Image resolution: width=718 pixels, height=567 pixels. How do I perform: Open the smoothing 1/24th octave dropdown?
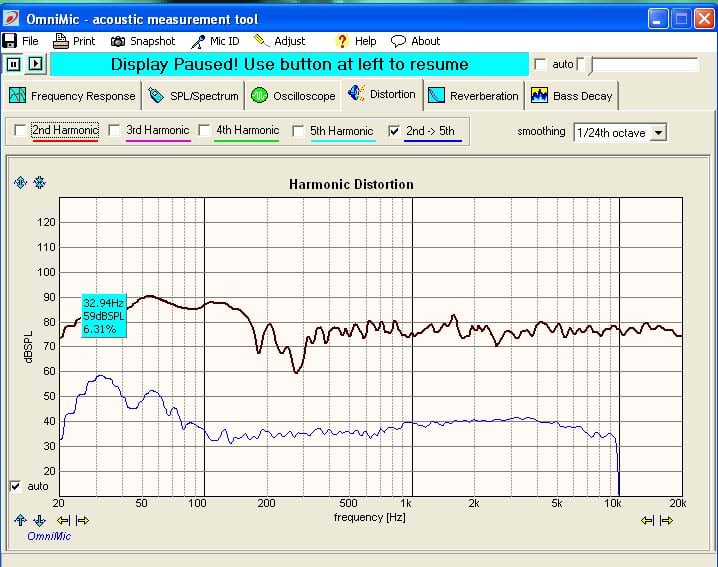point(658,132)
